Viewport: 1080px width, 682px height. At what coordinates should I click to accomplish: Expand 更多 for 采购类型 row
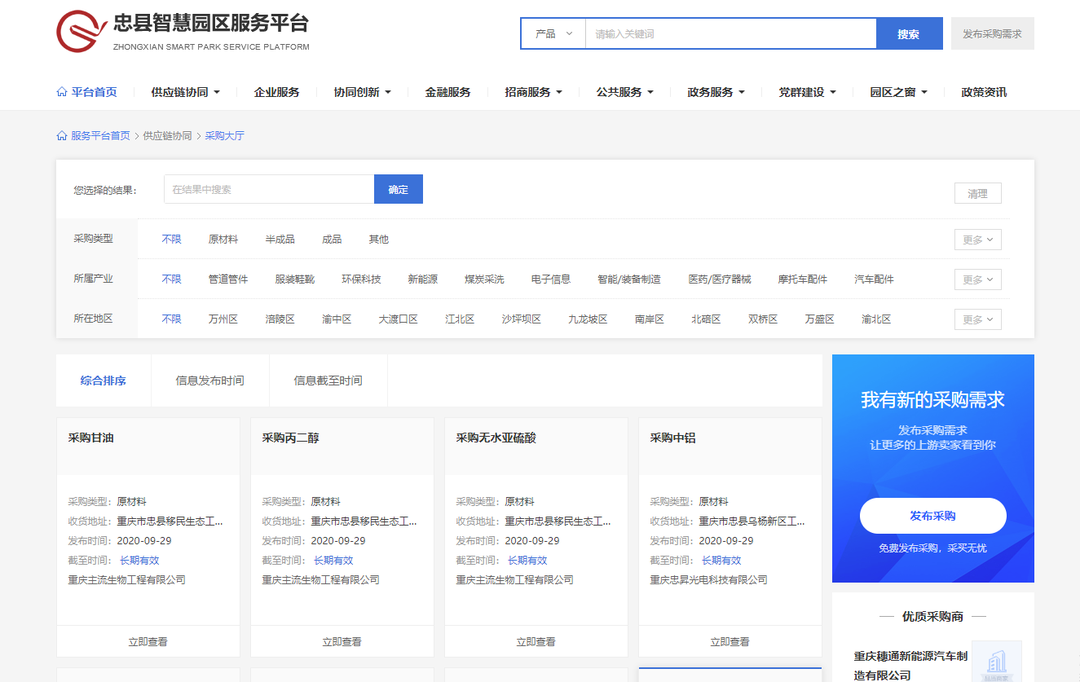point(977,240)
